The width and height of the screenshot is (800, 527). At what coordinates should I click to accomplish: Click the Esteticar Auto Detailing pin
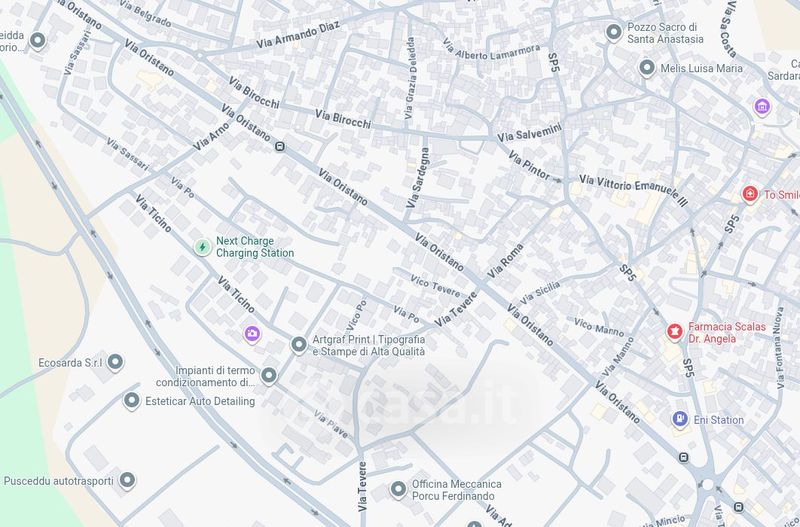[x=132, y=401]
